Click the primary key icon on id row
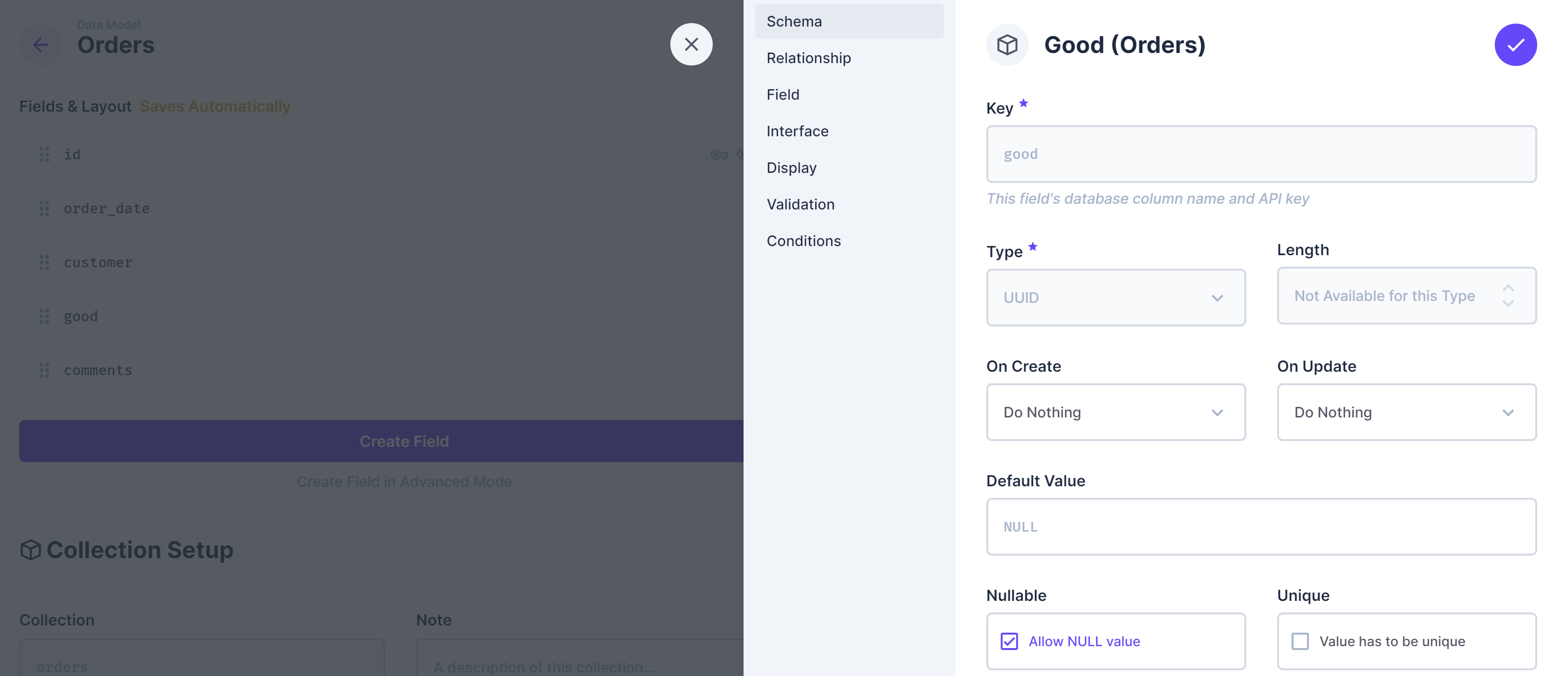Image resolution: width=1568 pixels, height=676 pixels. point(719,155)
